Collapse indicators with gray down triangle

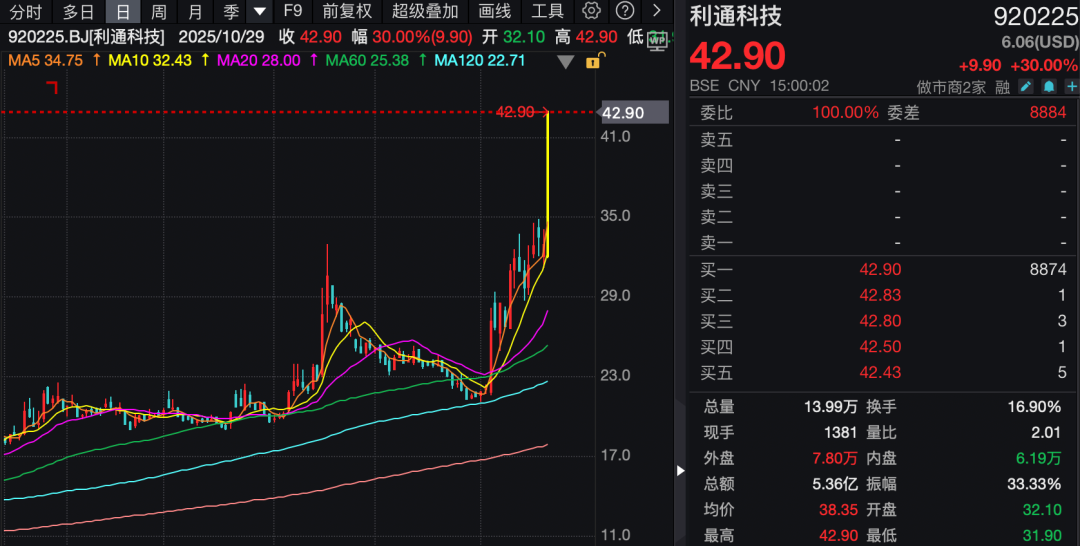pyautogui.click(x=566, y=62)
